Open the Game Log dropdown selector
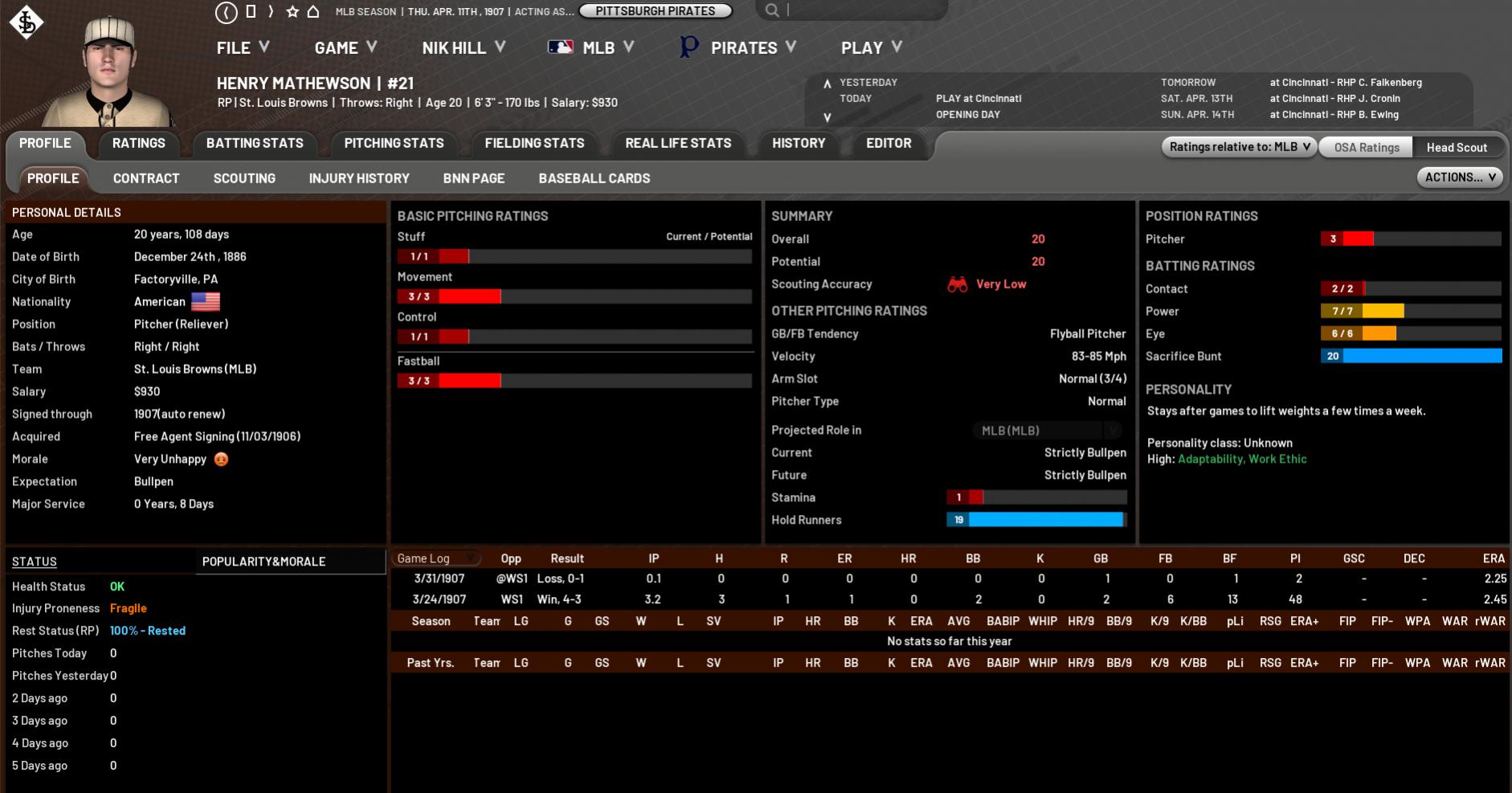Image resolution: width=1512 pixels, height=793 pixels. (437, 558)
